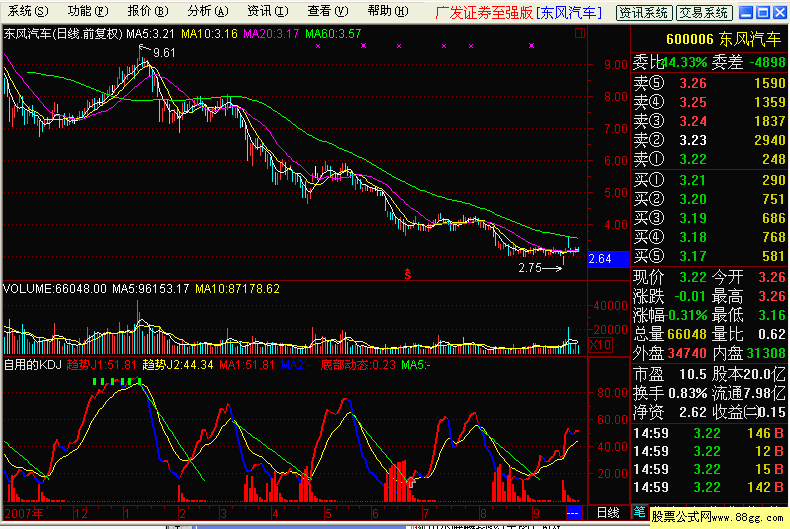Click the blue dashed period marker on date axis
790x529 pixels.
(x=573, y=513)
